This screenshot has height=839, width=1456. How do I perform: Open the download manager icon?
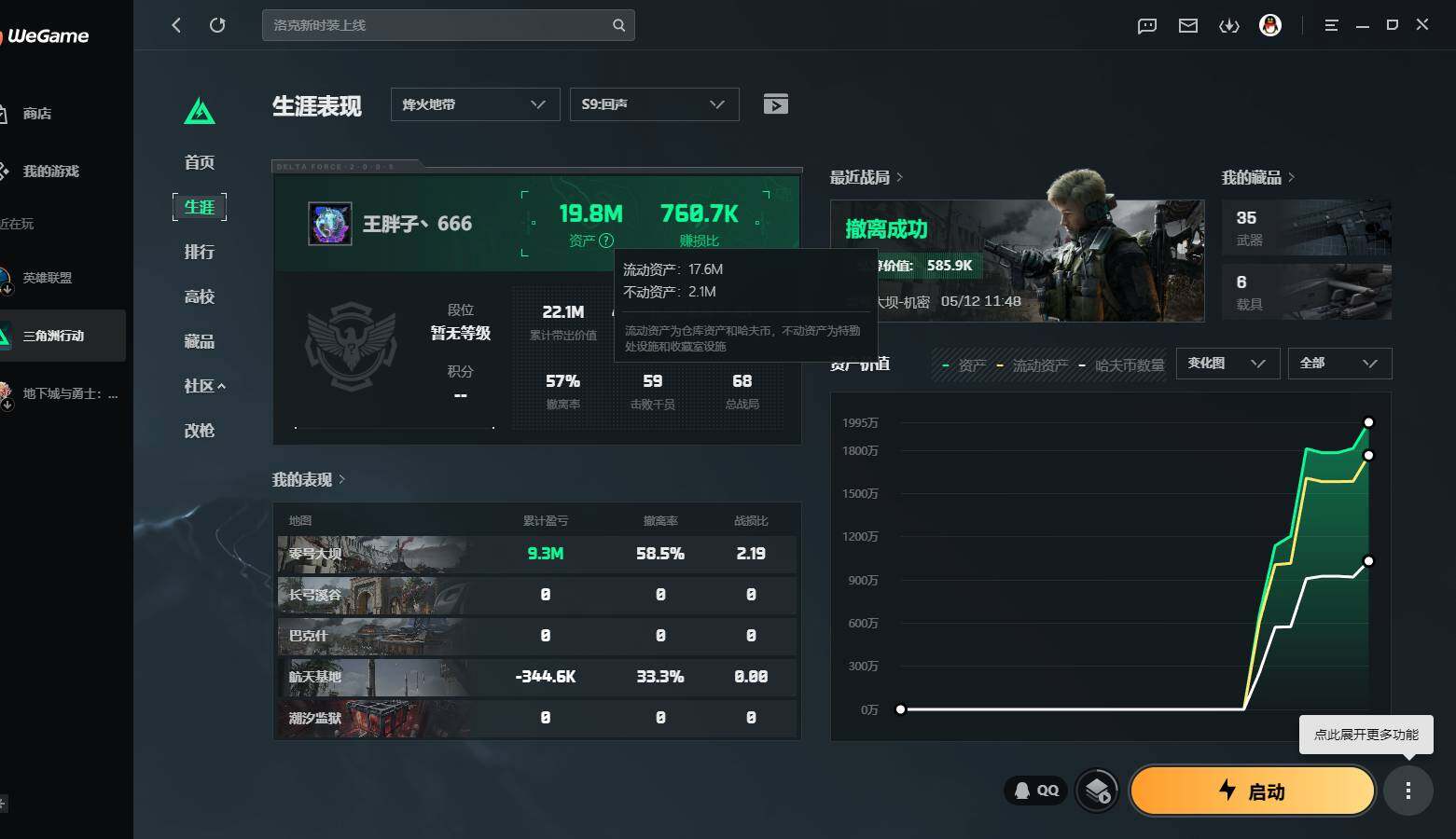click(1229, 26)
